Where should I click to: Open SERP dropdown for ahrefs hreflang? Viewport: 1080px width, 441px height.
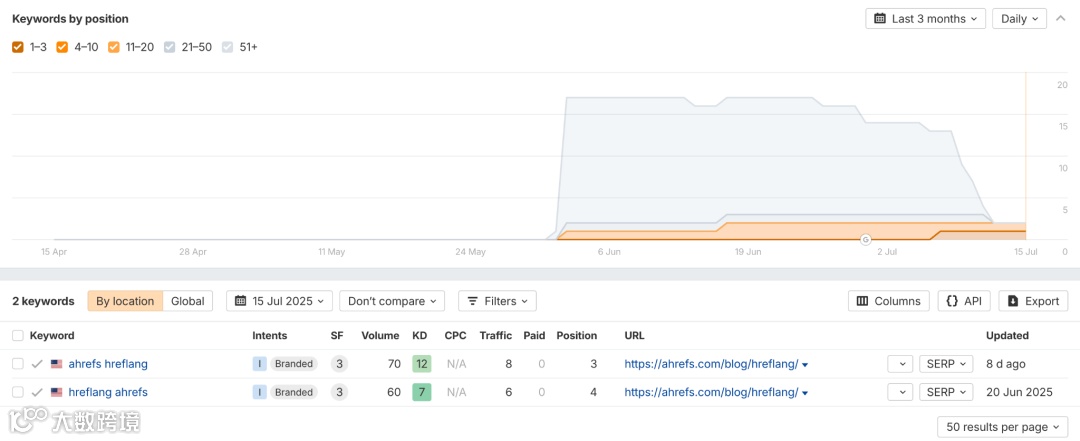click(946, 364)
